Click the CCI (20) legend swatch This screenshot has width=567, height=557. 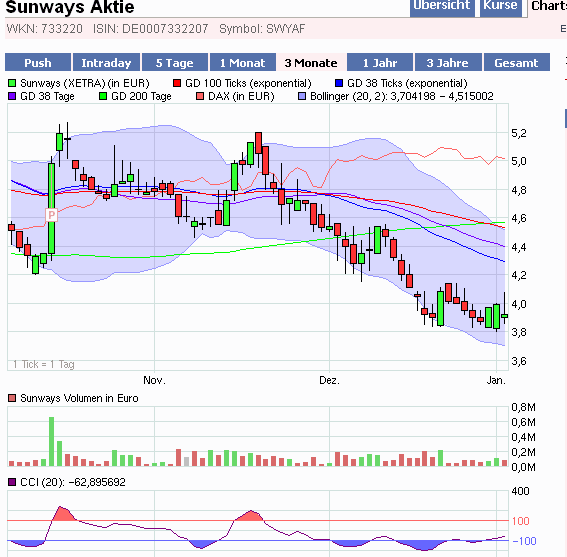click(12, 482)
